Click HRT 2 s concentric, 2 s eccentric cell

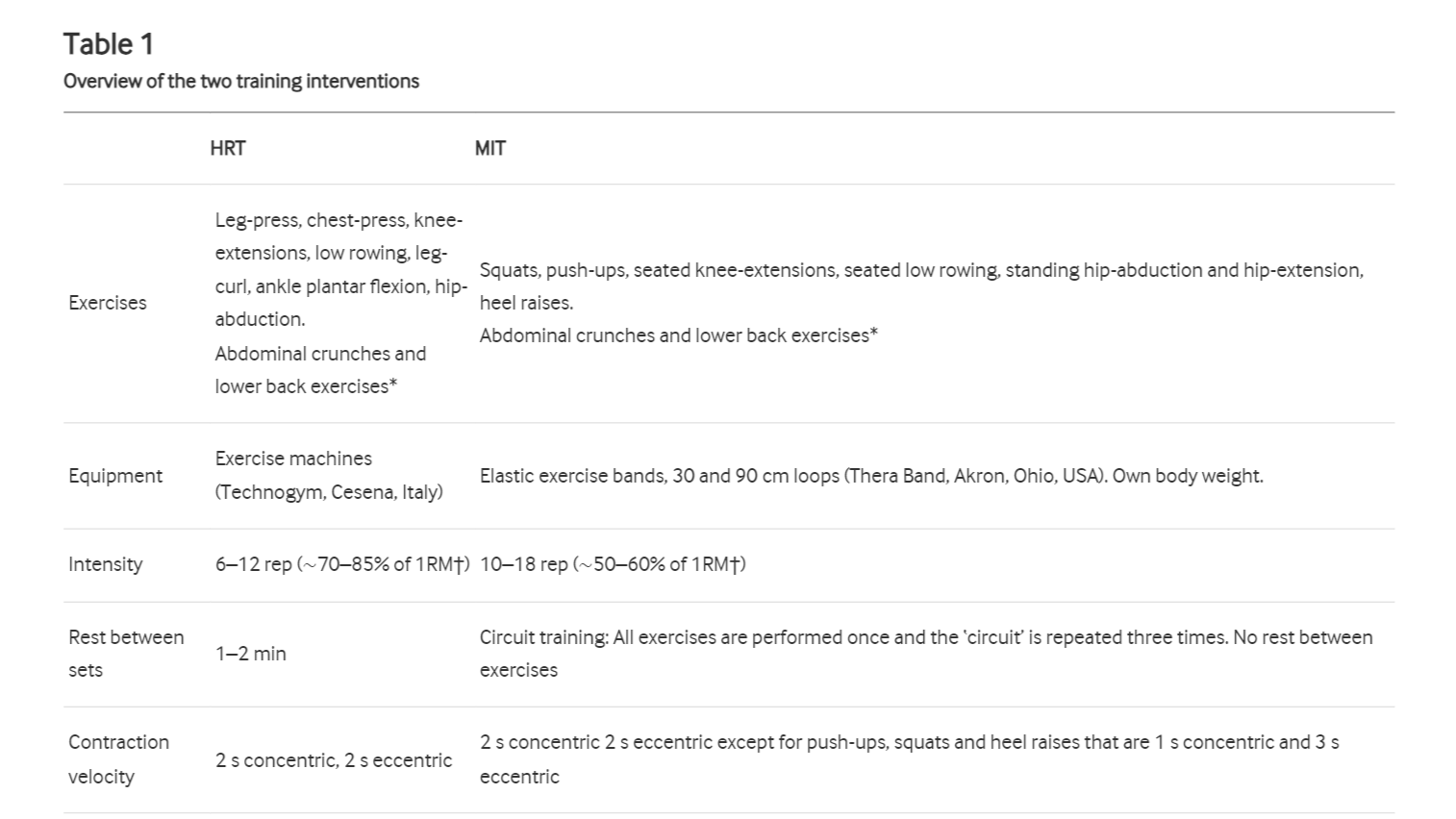pos(334,760)
